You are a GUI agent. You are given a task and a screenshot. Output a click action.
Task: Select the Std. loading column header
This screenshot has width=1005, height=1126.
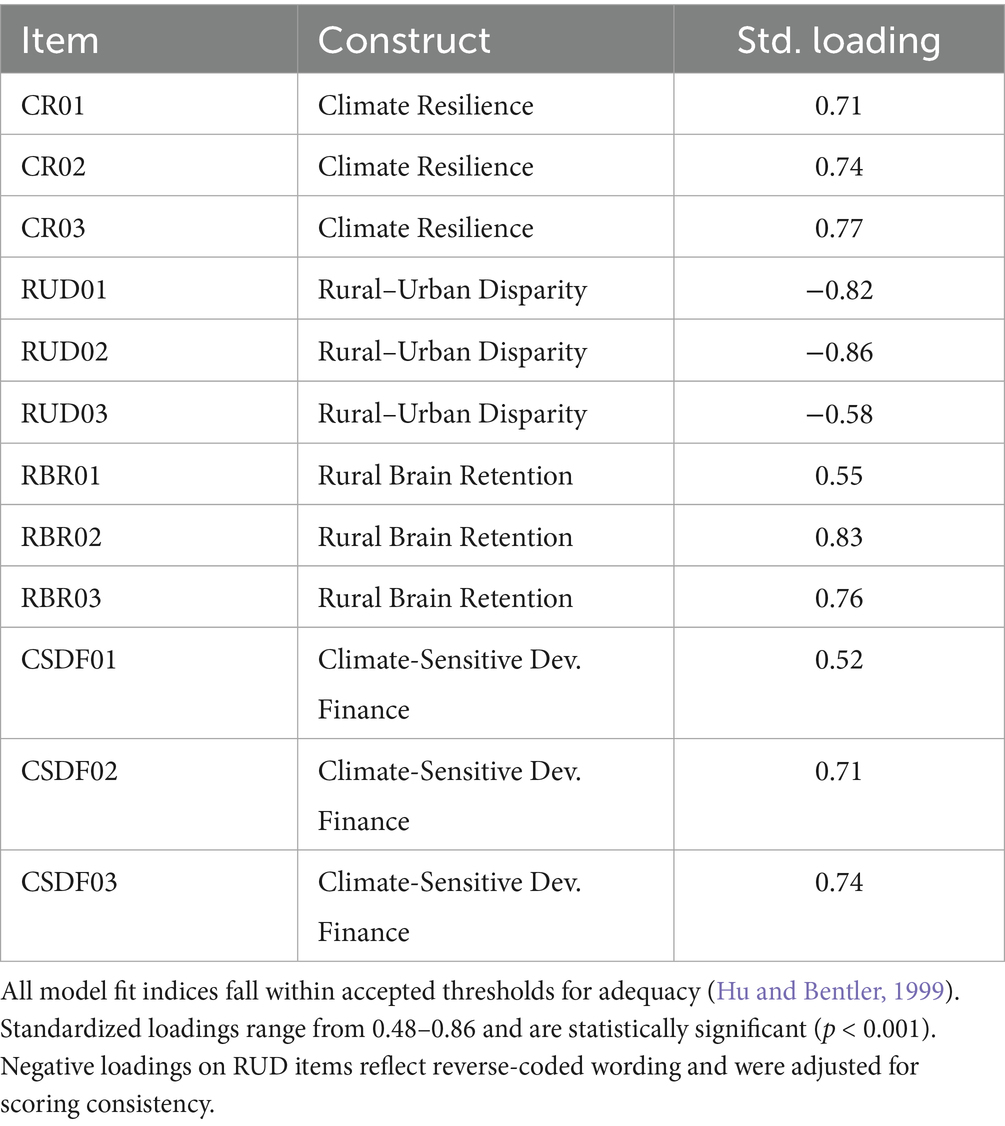(x=838, y=40)
